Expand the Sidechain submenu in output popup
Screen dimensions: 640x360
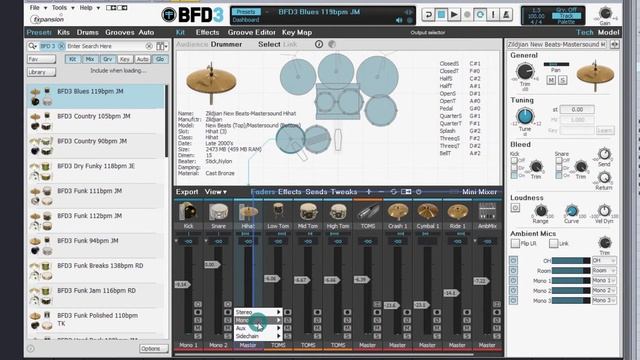(258, 336)
